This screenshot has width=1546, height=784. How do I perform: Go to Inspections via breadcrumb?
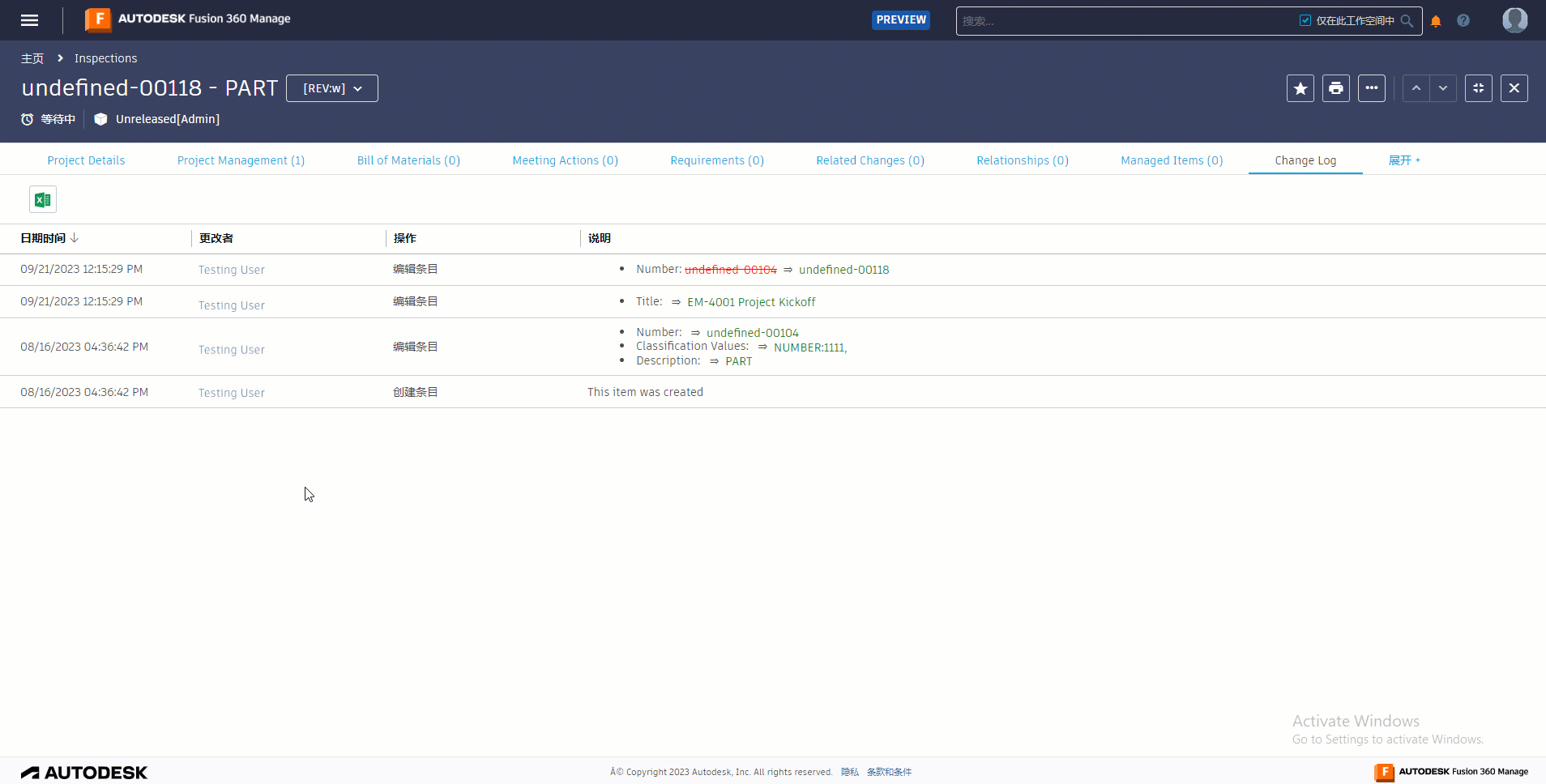[x=105, y=58]
